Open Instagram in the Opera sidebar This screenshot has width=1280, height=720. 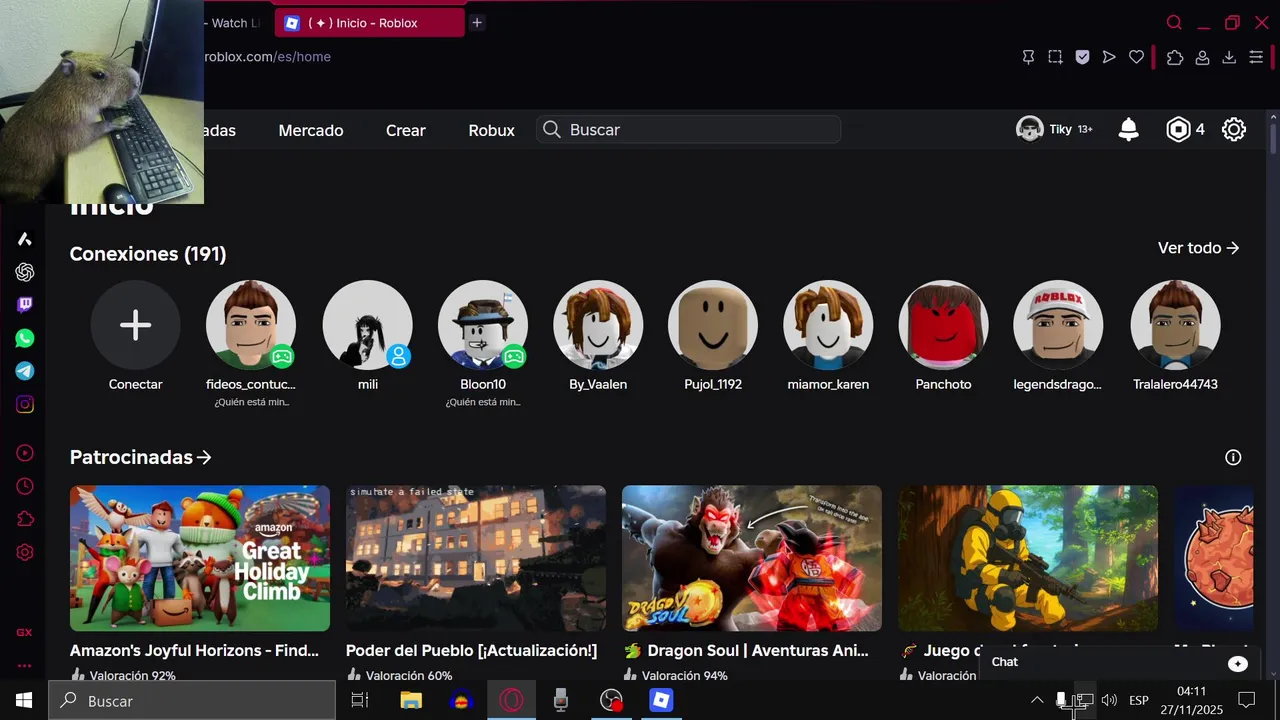(x=25, y=404)
